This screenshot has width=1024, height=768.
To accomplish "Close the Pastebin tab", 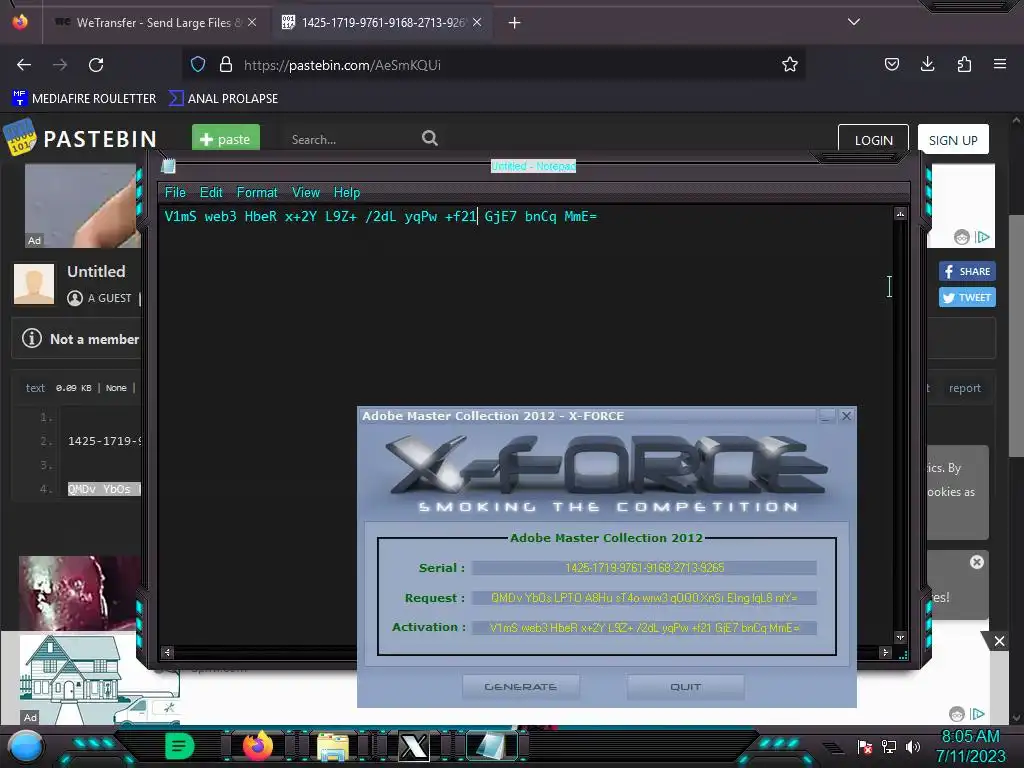I will click(x=477, y=22).
